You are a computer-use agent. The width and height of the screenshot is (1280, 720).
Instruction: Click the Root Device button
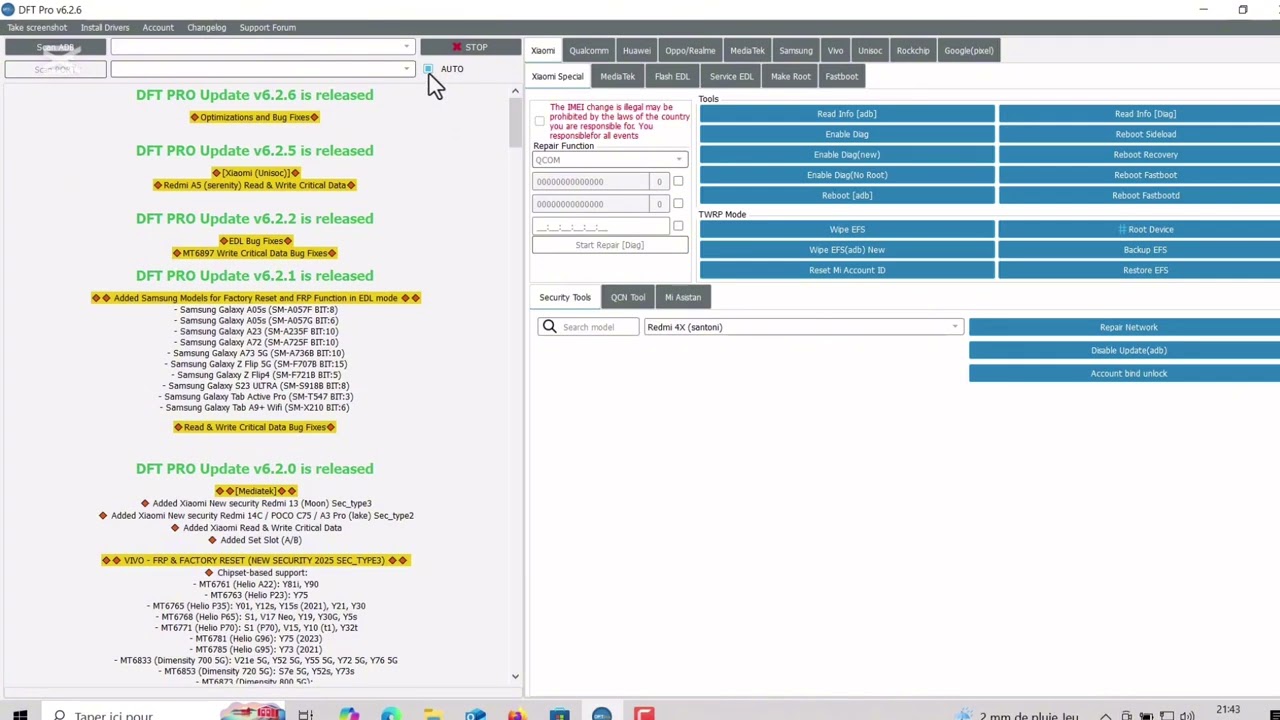tap(1140, 229)
